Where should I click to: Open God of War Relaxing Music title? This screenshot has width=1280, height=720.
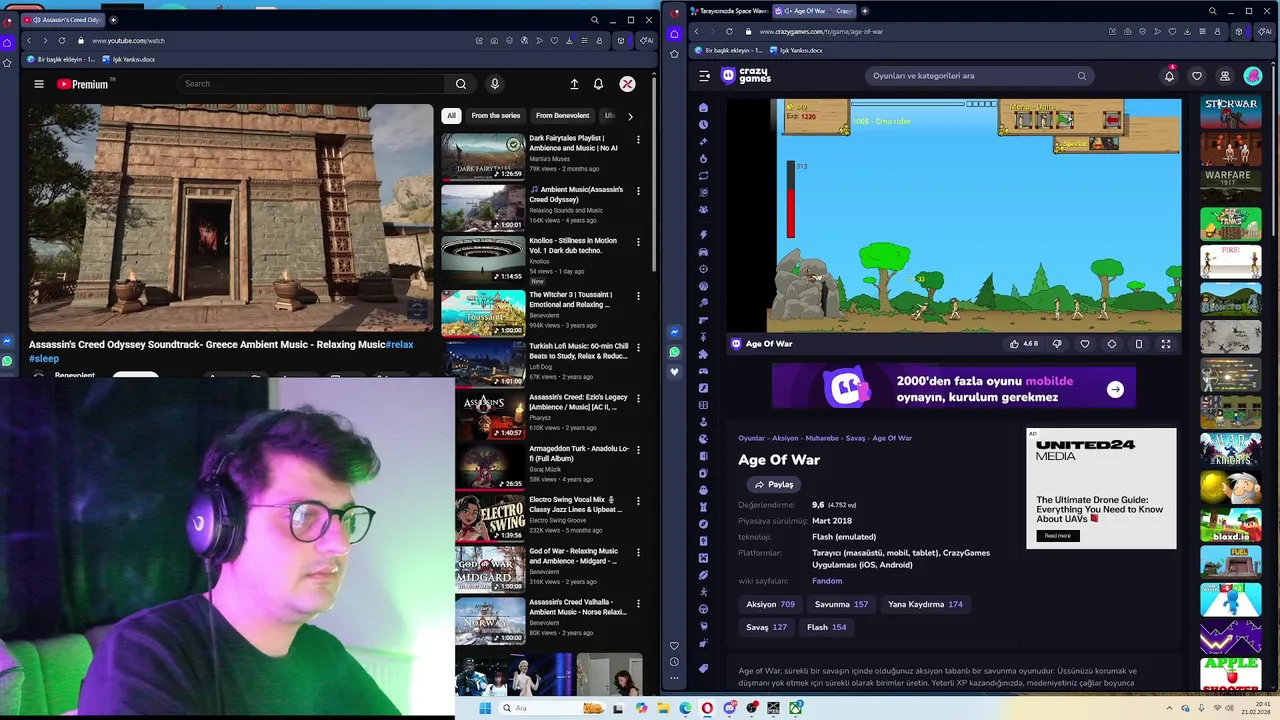[x=574, y=556]
